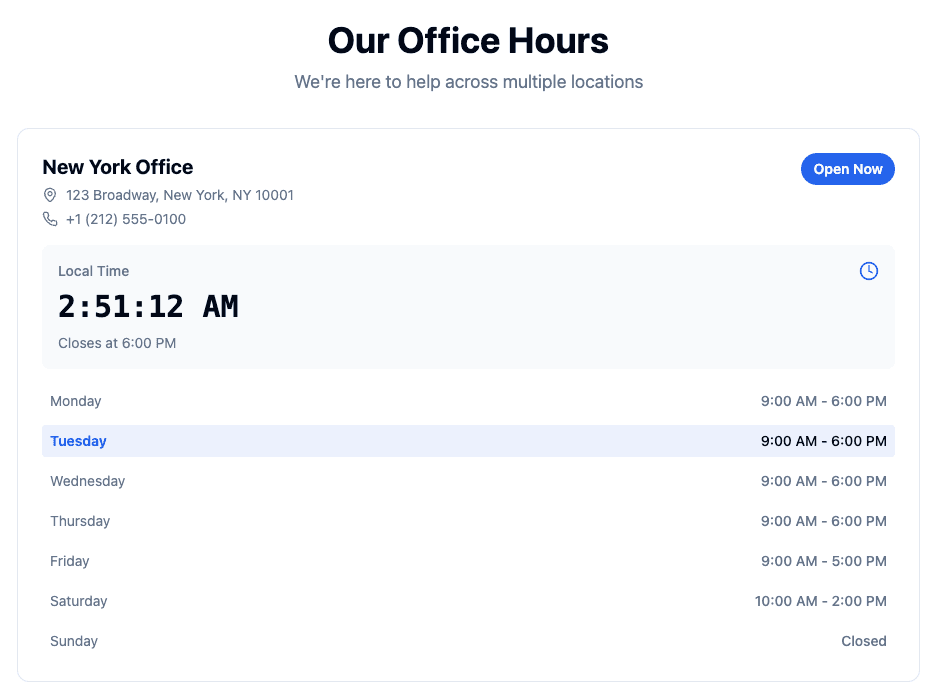Select the phone icon beside the phone number
The height and width of the screenshot is (693, 936).
tap(50, 219)
